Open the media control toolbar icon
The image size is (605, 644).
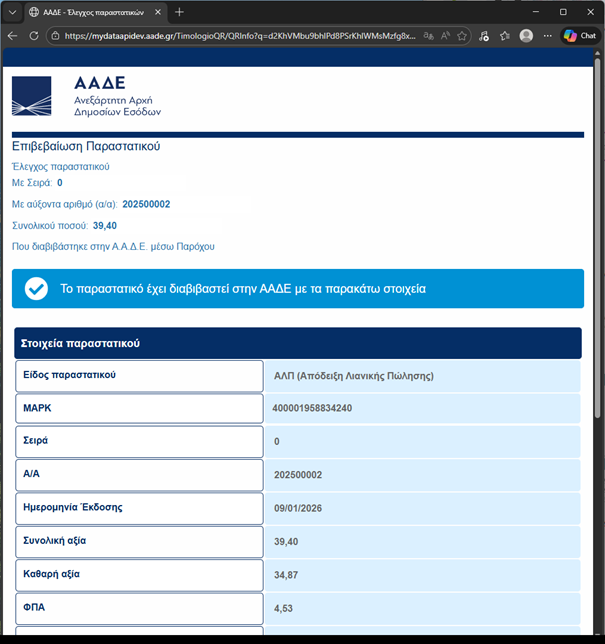(484, 36)
